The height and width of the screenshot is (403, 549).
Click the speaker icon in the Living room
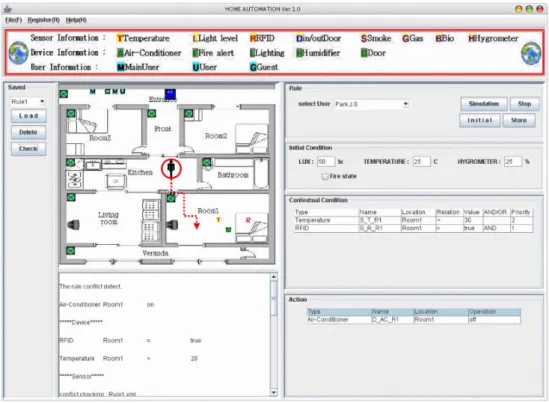[73, 224]
